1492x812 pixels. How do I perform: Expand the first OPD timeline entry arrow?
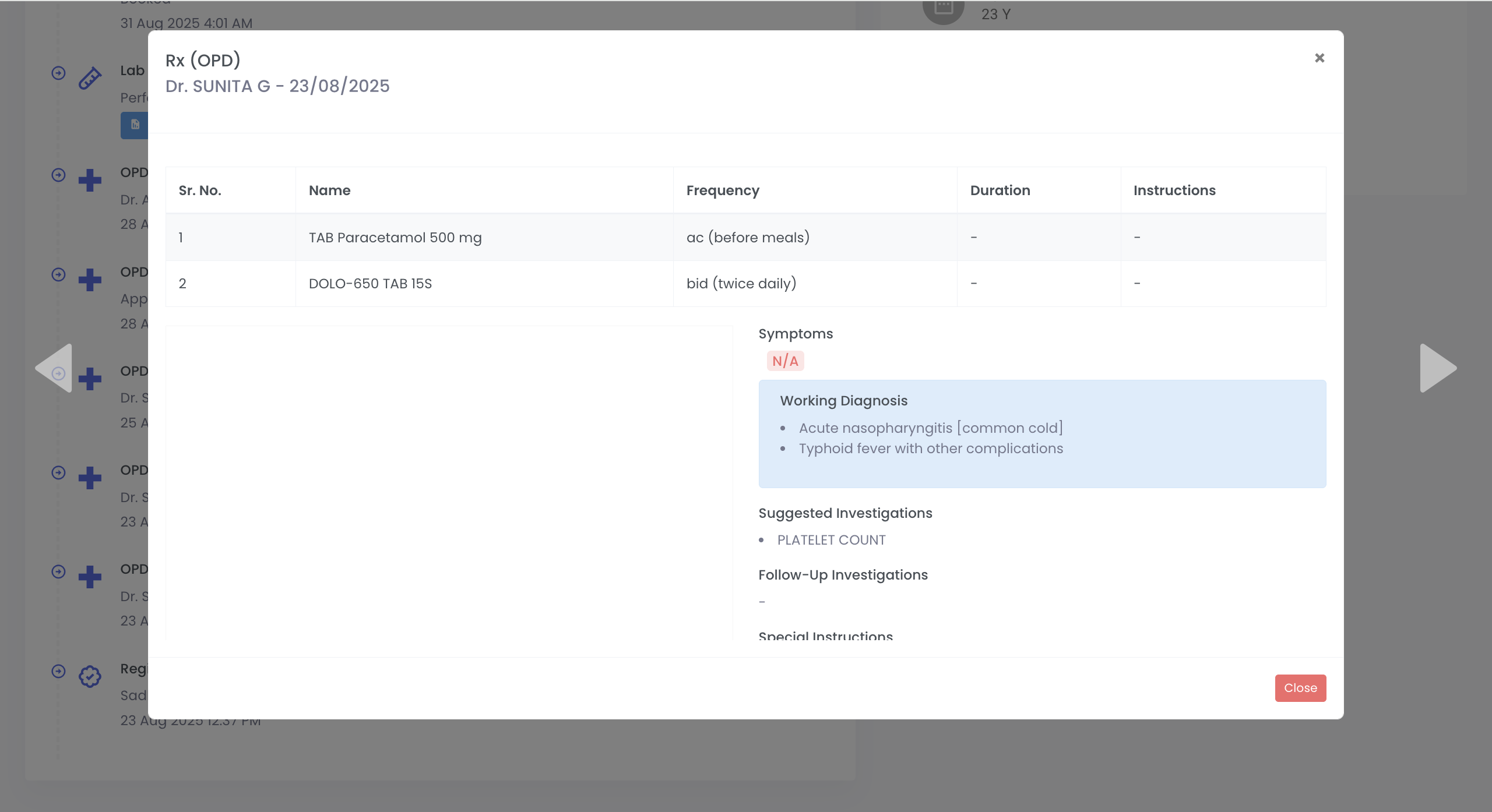pyautogui.click(x=58, y=175)
